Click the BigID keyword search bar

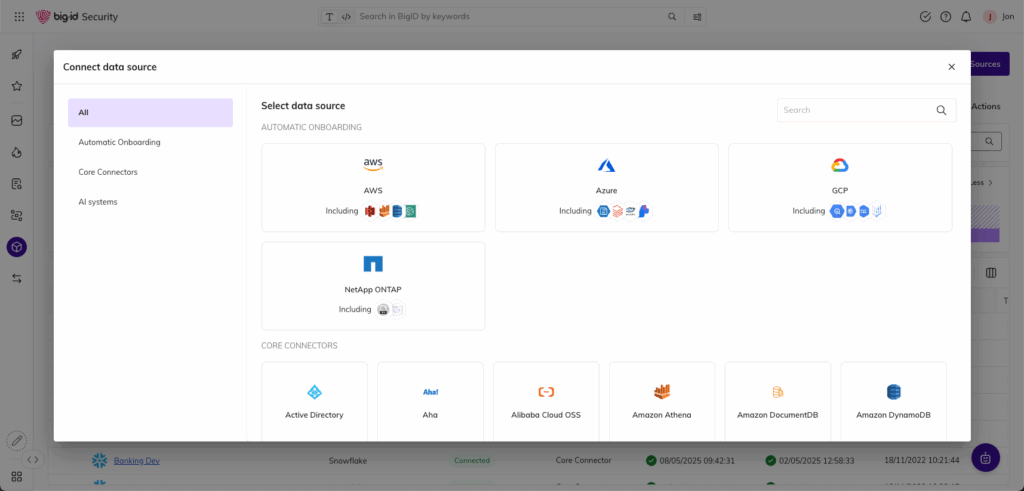click(510, 17)
